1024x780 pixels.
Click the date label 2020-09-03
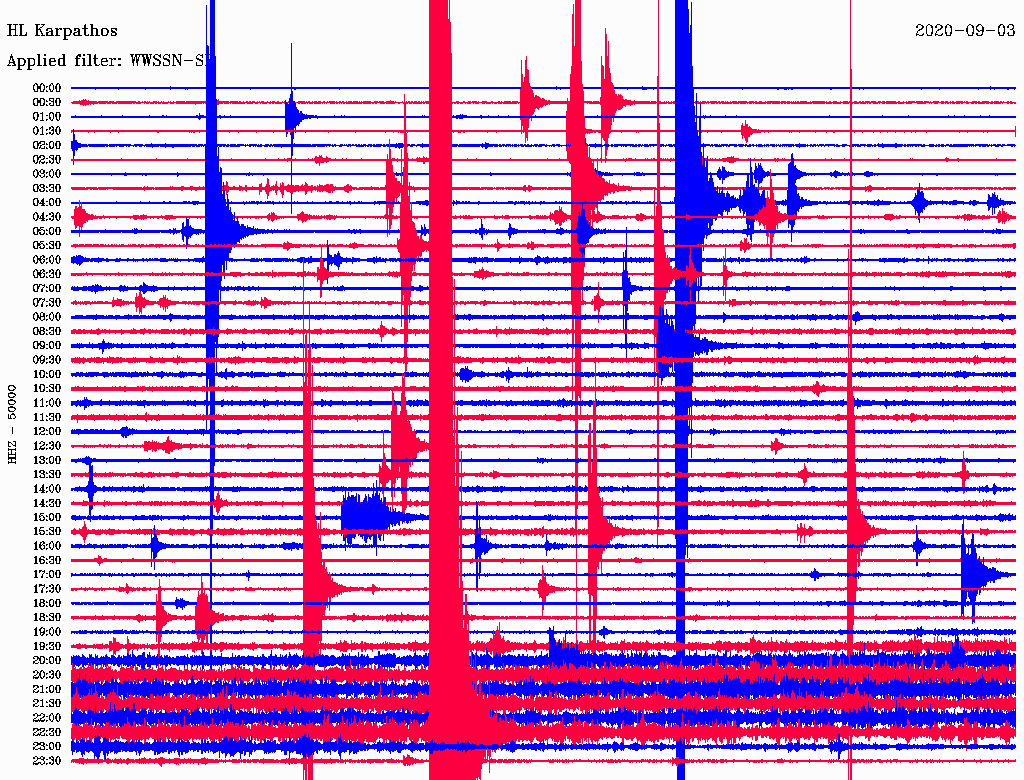965,31
